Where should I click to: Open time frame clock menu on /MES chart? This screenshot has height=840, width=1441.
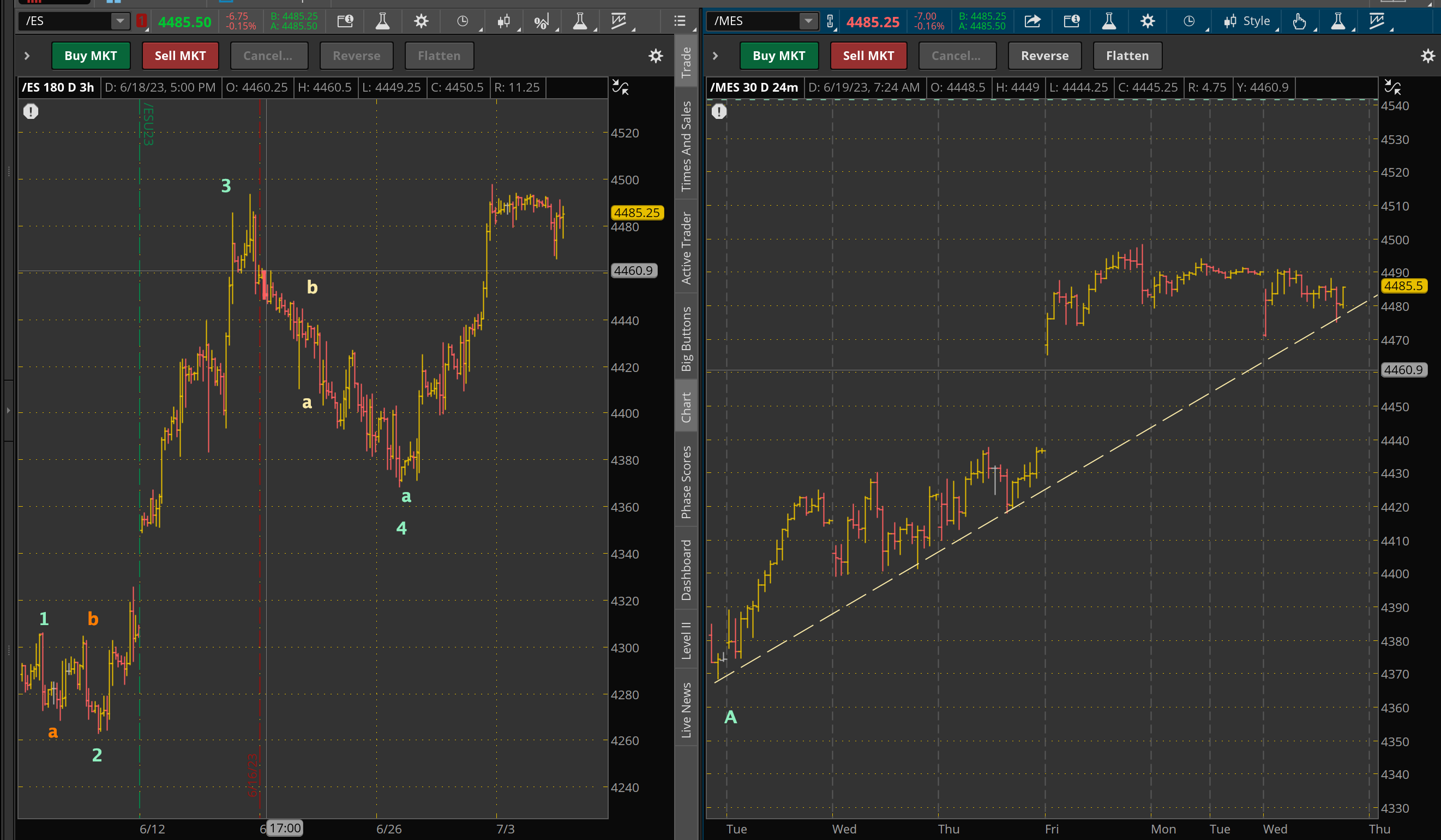(x=1189, y=22)
